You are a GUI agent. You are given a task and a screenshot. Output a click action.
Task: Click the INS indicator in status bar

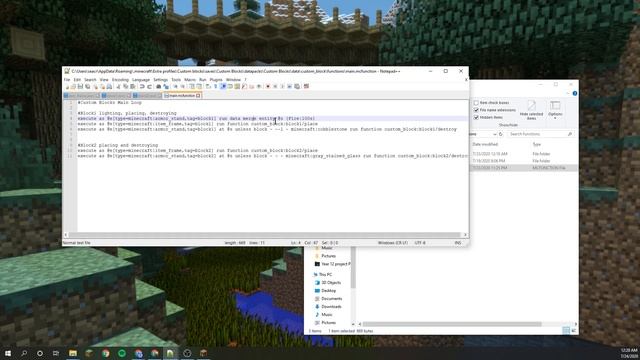[x=458, y=242]
